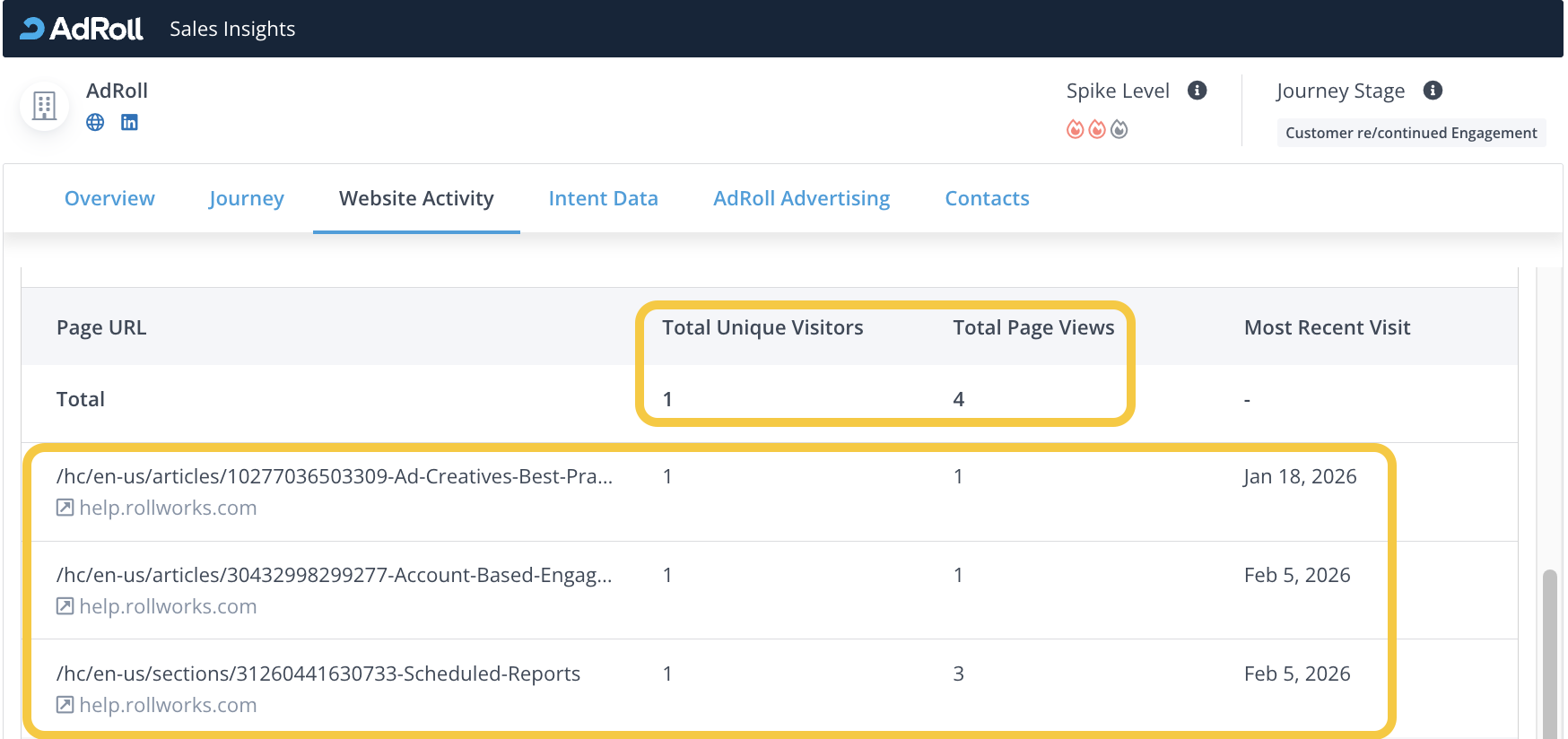Click the Journey Stage label
This screenshot has width=1568, height=739.
[x=1340, y=91]
